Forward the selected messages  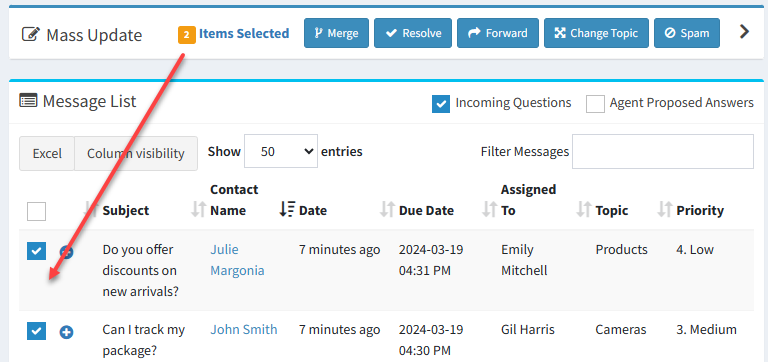click(x=498, y=33)
